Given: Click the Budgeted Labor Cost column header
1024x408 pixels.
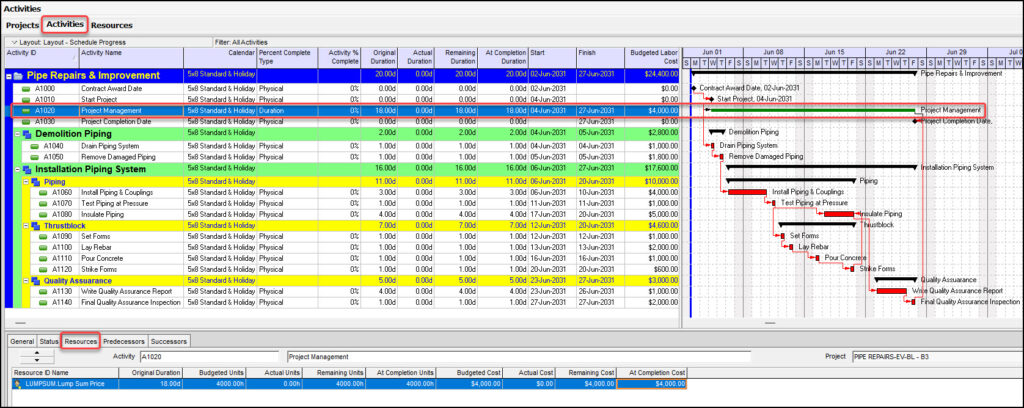Looking at the screenshot, I should pos(652,57).
